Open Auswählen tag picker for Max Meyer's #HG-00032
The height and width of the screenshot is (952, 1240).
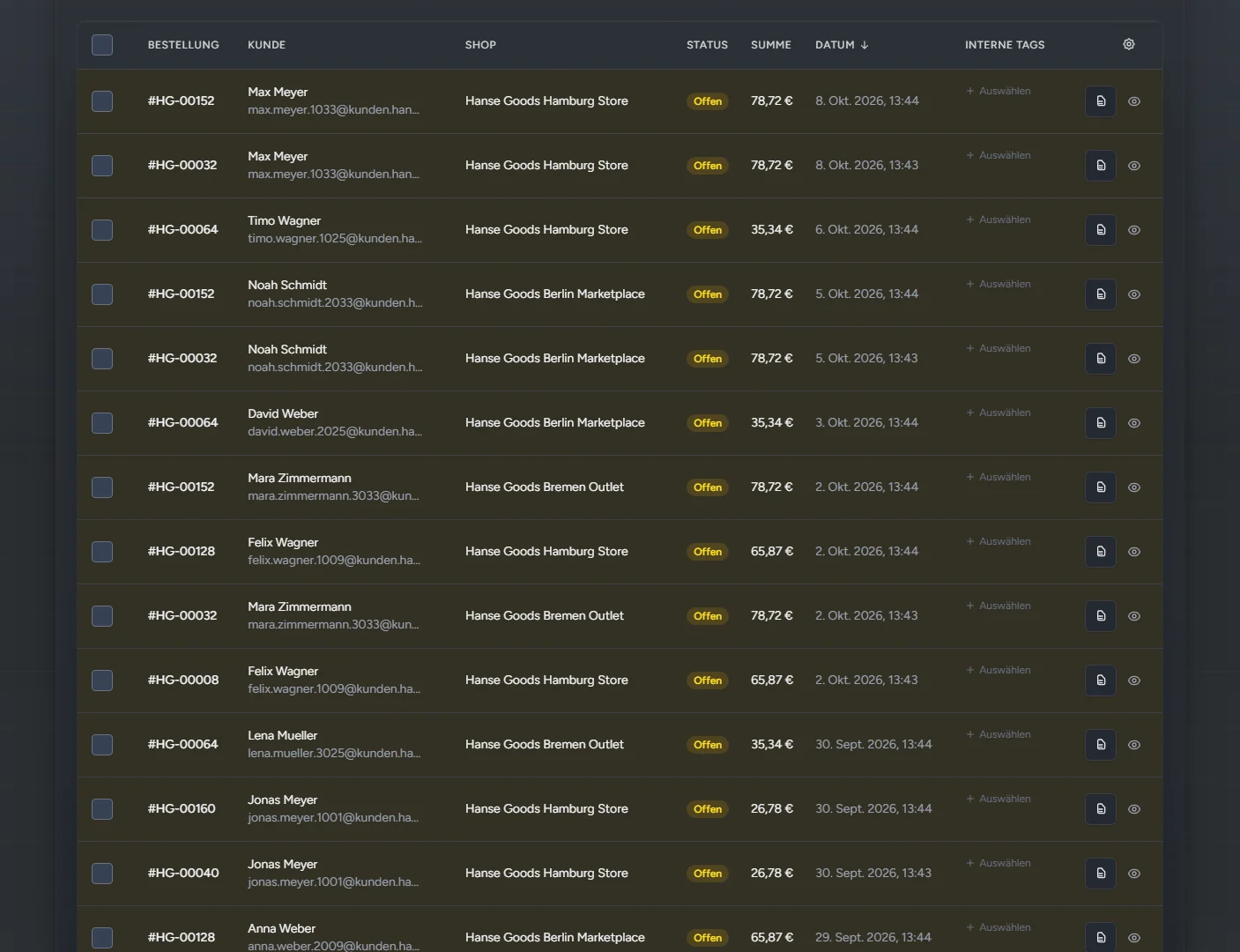(x=999, y=155)
